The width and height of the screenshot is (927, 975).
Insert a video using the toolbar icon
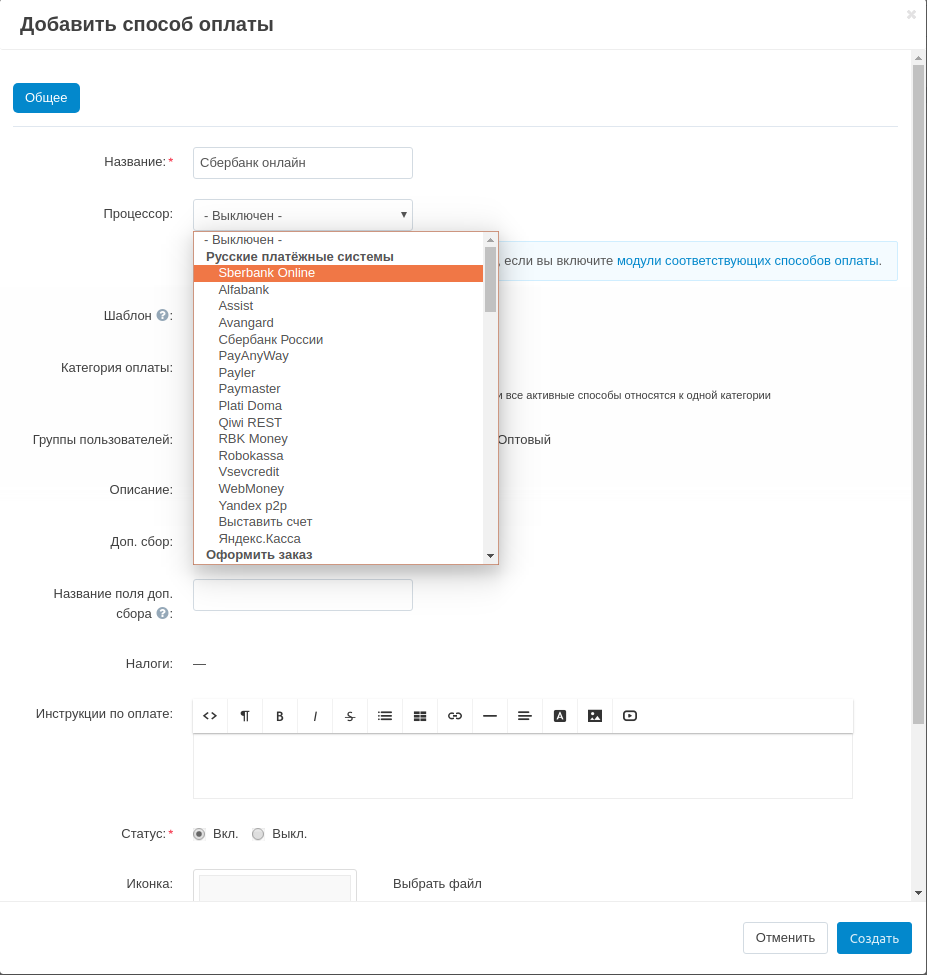tap(630, 716)
